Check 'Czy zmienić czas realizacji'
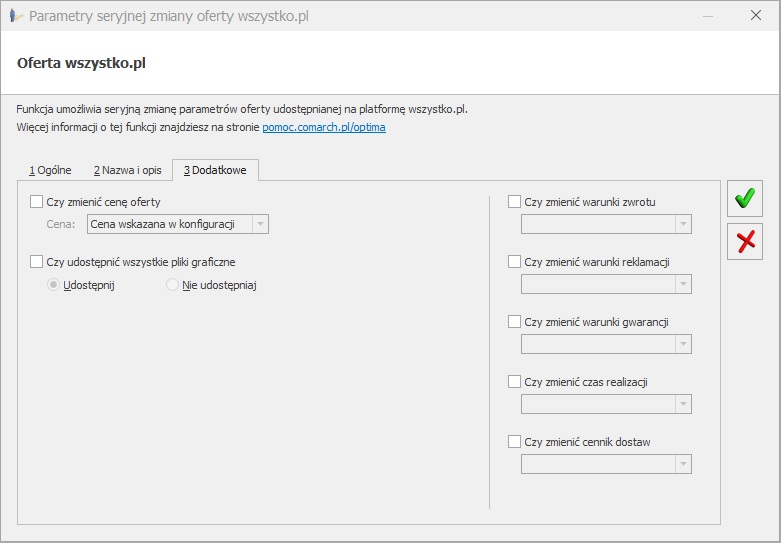Image resolution: width=781 pixels, height=543 pixels. pyautogui.click(x=514, y=382)
